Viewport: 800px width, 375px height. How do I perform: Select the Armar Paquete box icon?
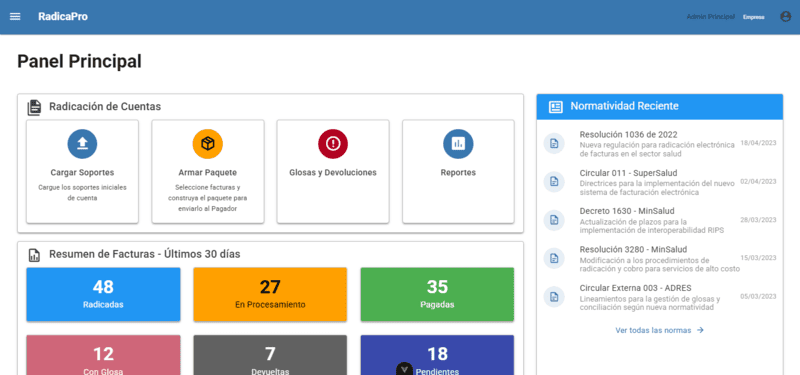point(208,144)
